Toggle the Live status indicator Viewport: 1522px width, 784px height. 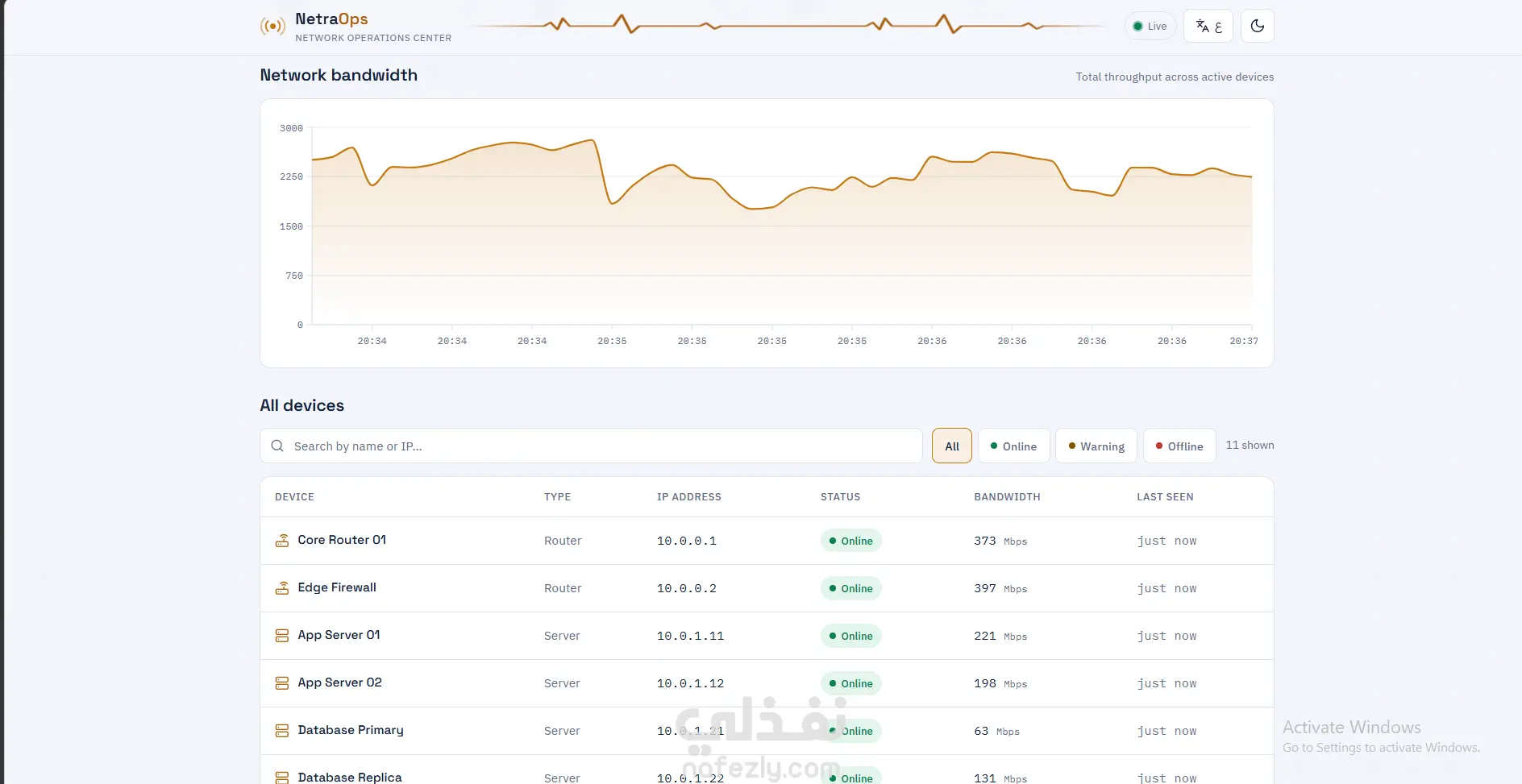click(1150, 26)
